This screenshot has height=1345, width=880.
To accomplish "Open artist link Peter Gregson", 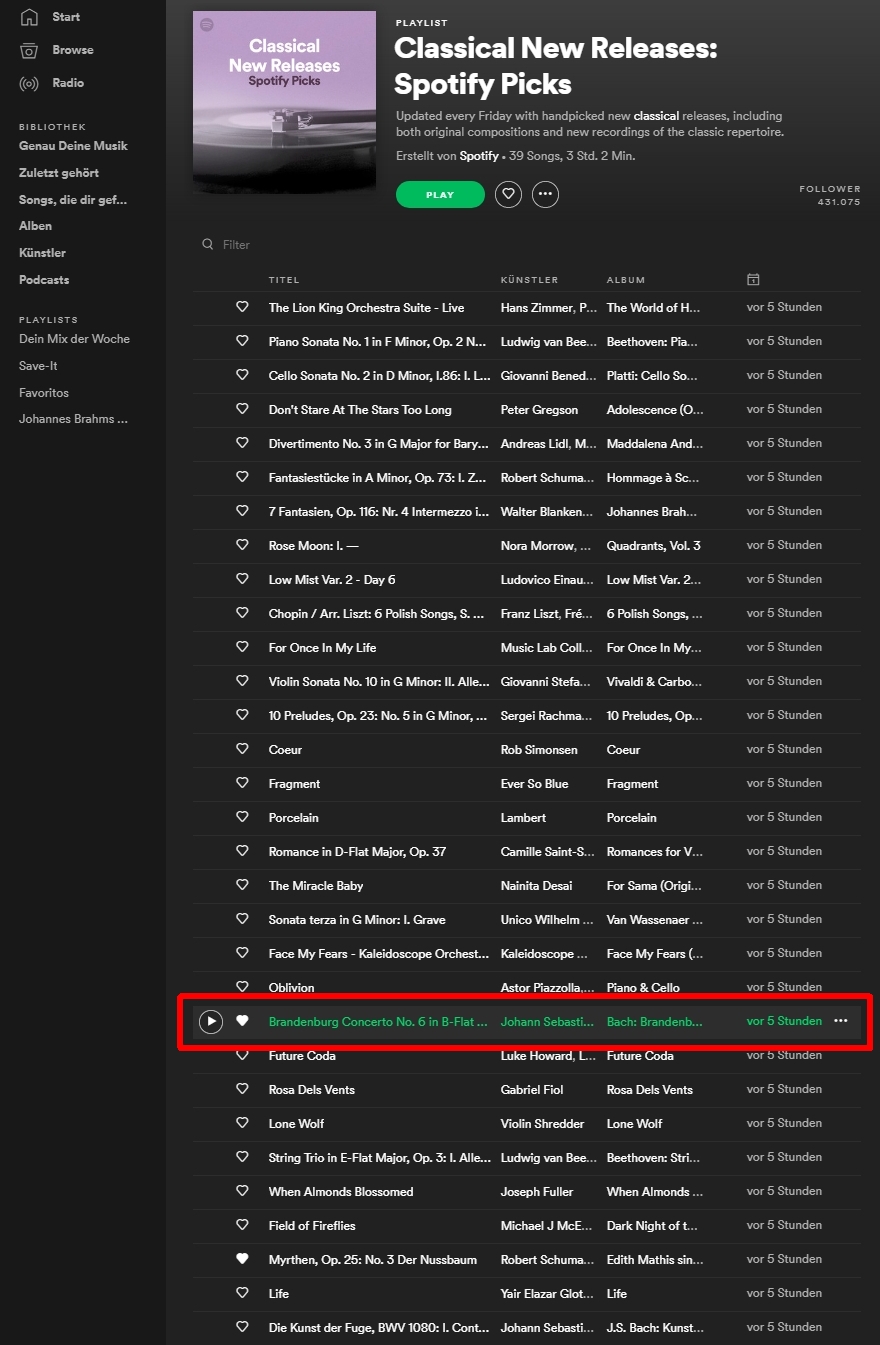I will pyautogui.click(x=539, y=410).
